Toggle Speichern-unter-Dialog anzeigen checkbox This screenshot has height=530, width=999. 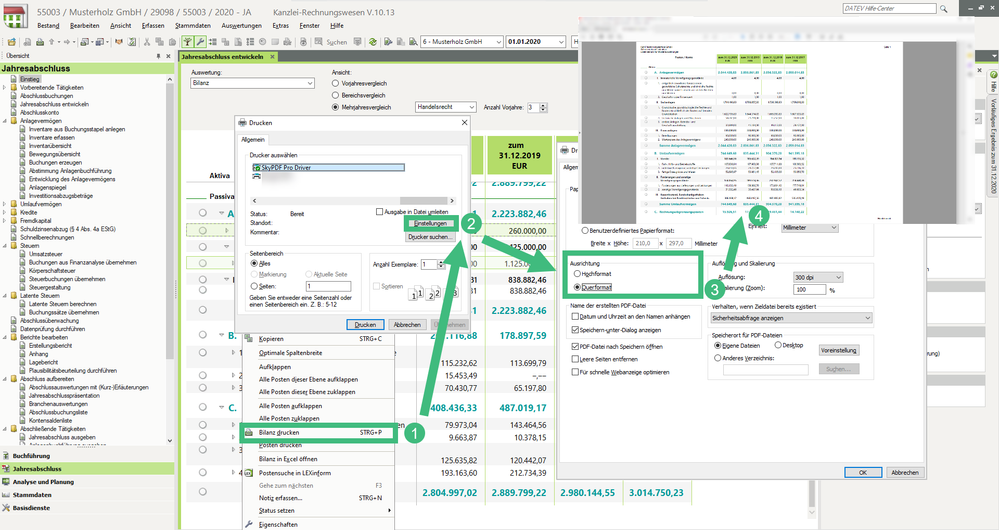point(575,330)
